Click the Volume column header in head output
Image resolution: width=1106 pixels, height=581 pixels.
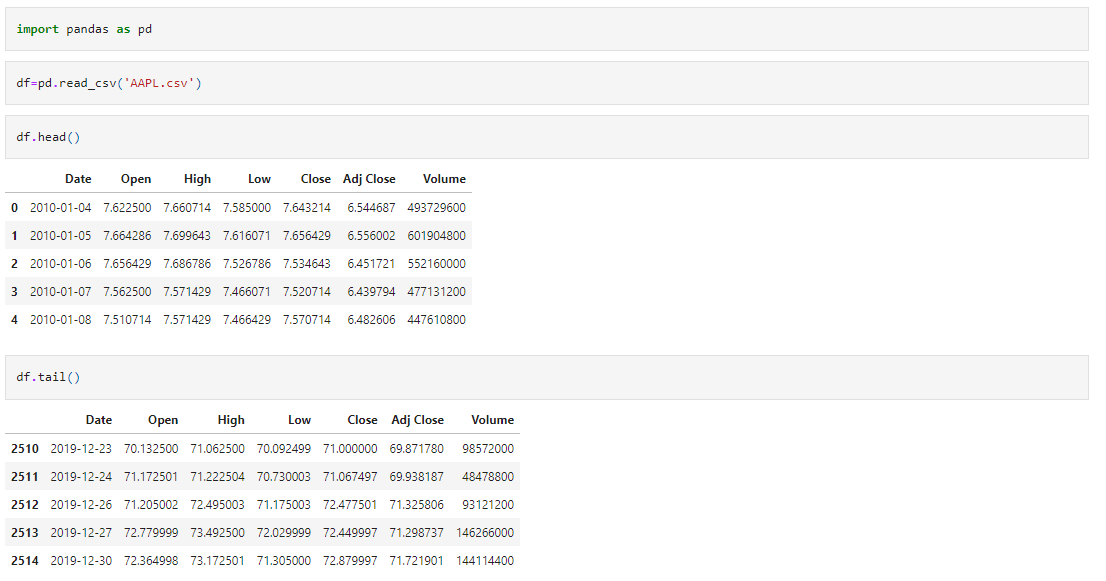444,178
